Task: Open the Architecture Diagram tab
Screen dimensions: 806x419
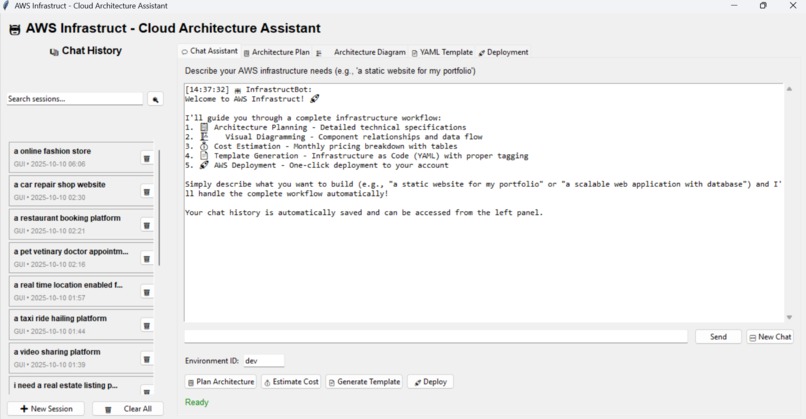Action: [361, 52]
